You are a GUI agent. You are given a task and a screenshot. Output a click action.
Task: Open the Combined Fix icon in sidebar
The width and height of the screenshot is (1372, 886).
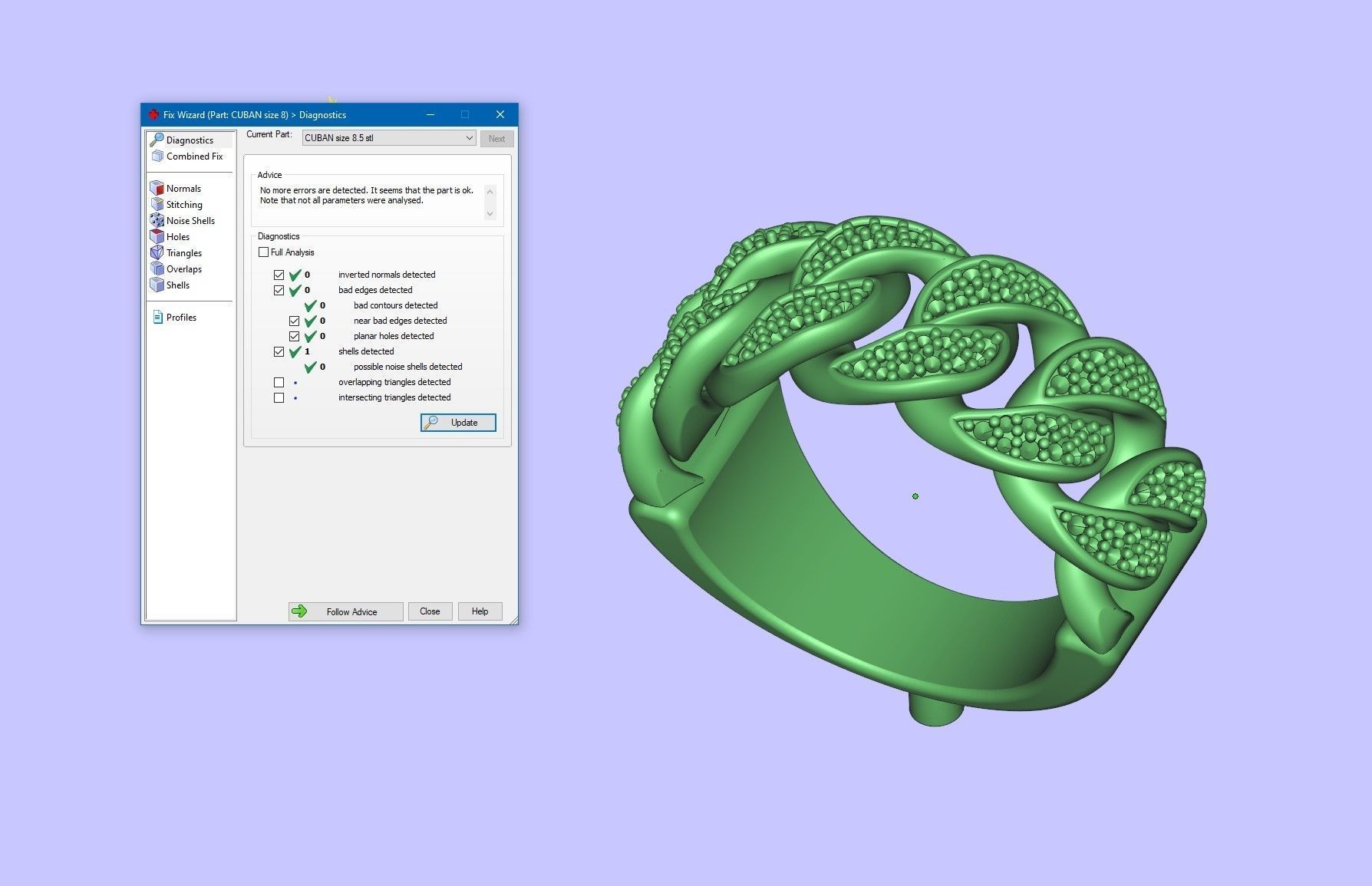coord(157,156)
